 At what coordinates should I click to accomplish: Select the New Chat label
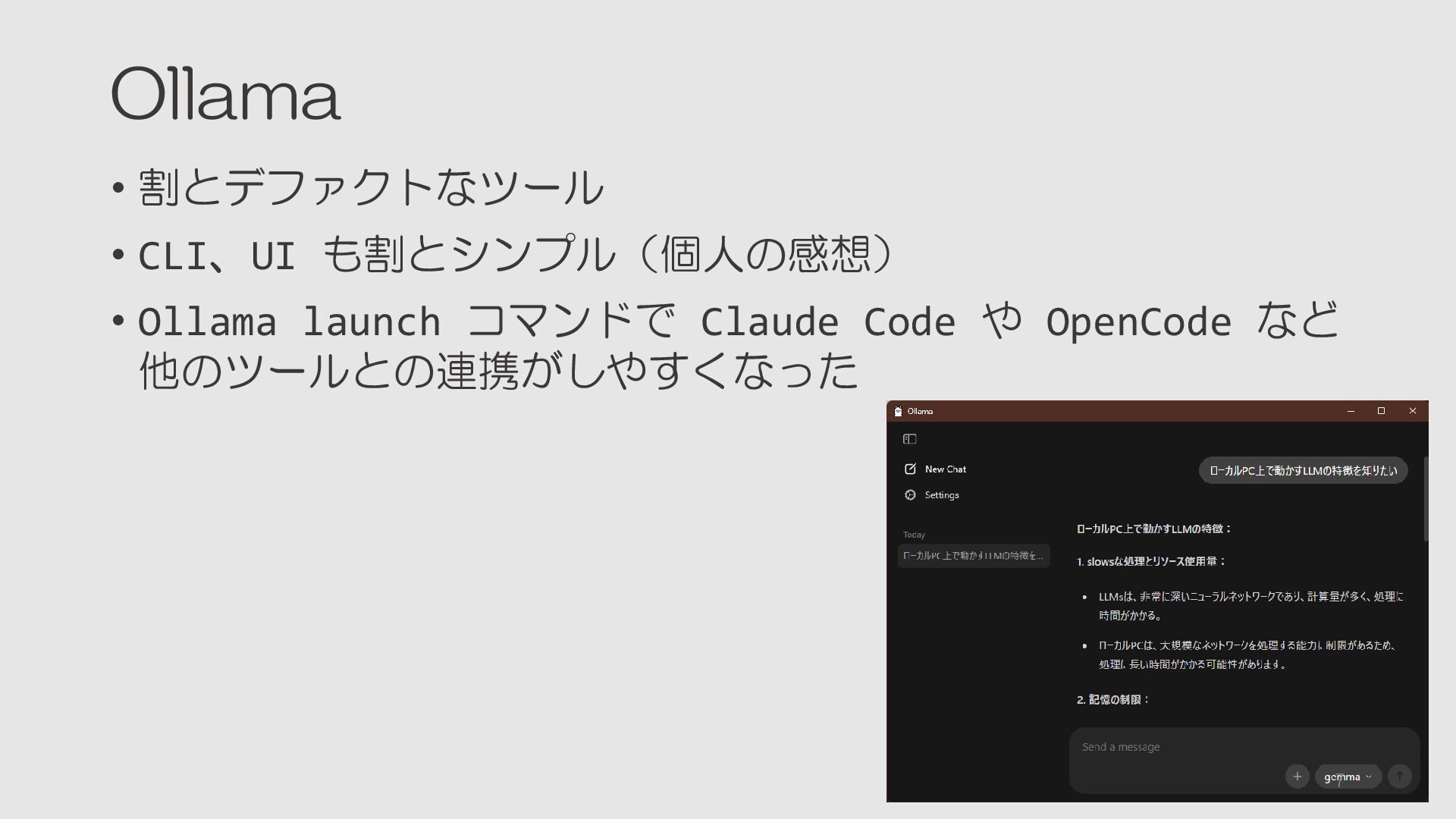(945, 469)
